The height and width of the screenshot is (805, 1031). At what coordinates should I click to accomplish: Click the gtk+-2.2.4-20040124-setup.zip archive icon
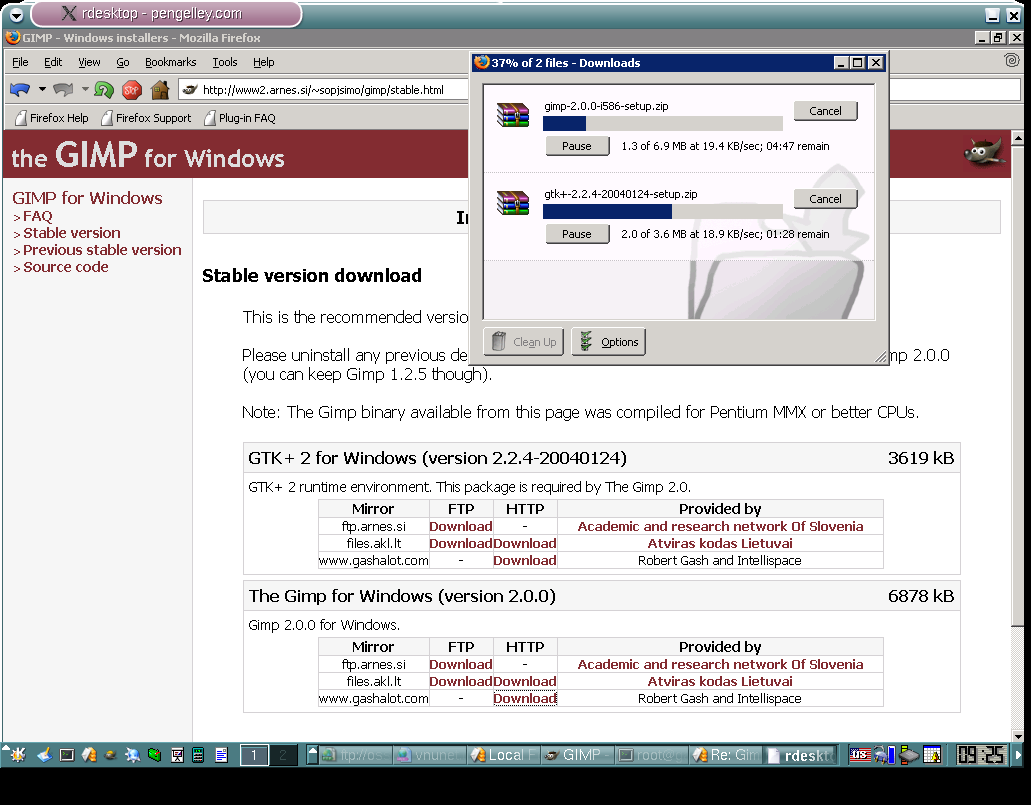pos(513,203)
